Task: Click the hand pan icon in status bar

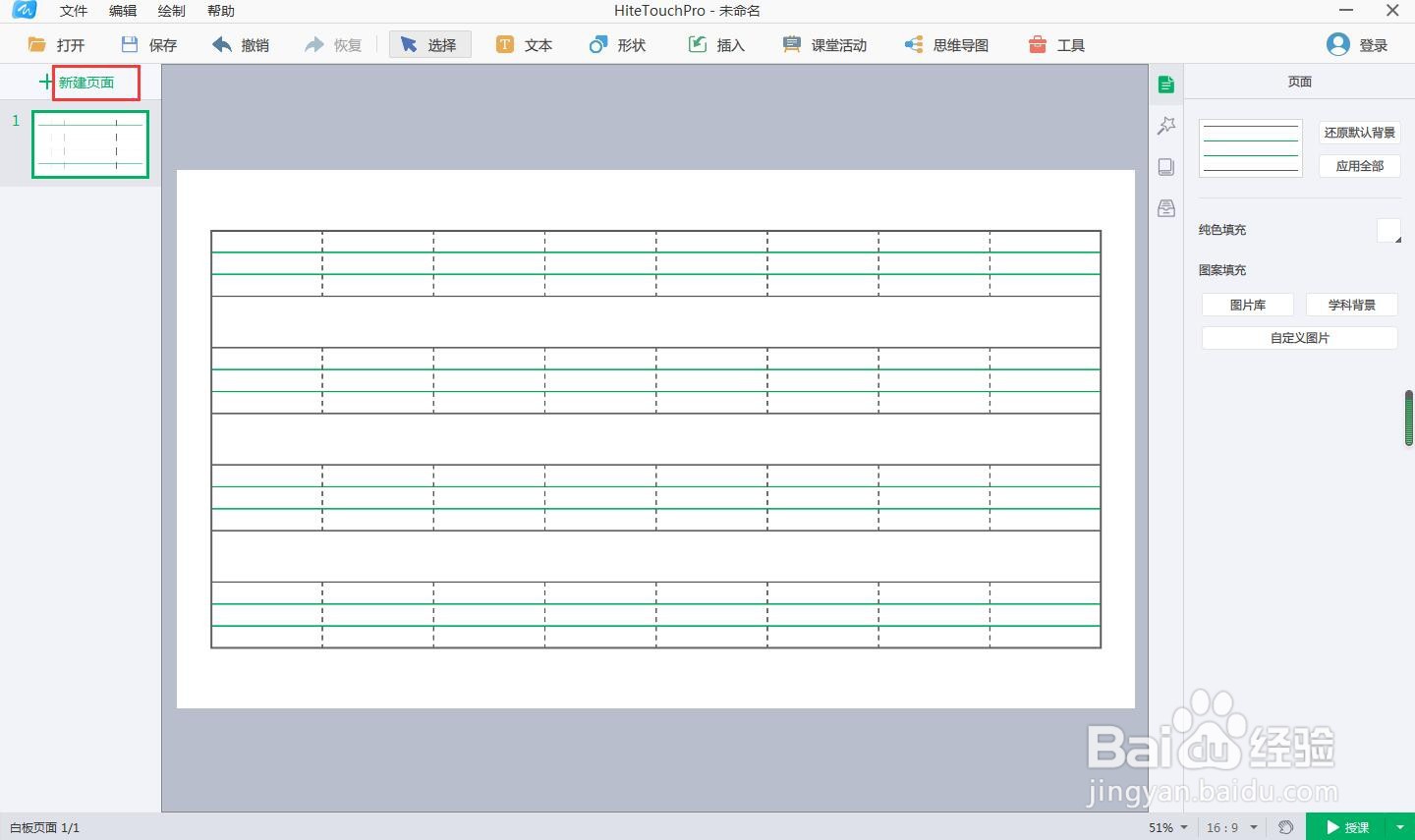Action: pyautogui.click(x=1285, y=827)
